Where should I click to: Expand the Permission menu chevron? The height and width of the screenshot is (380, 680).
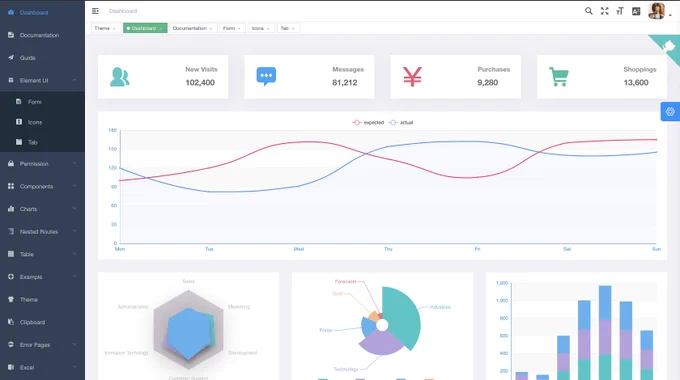click(x=74, y=164)
